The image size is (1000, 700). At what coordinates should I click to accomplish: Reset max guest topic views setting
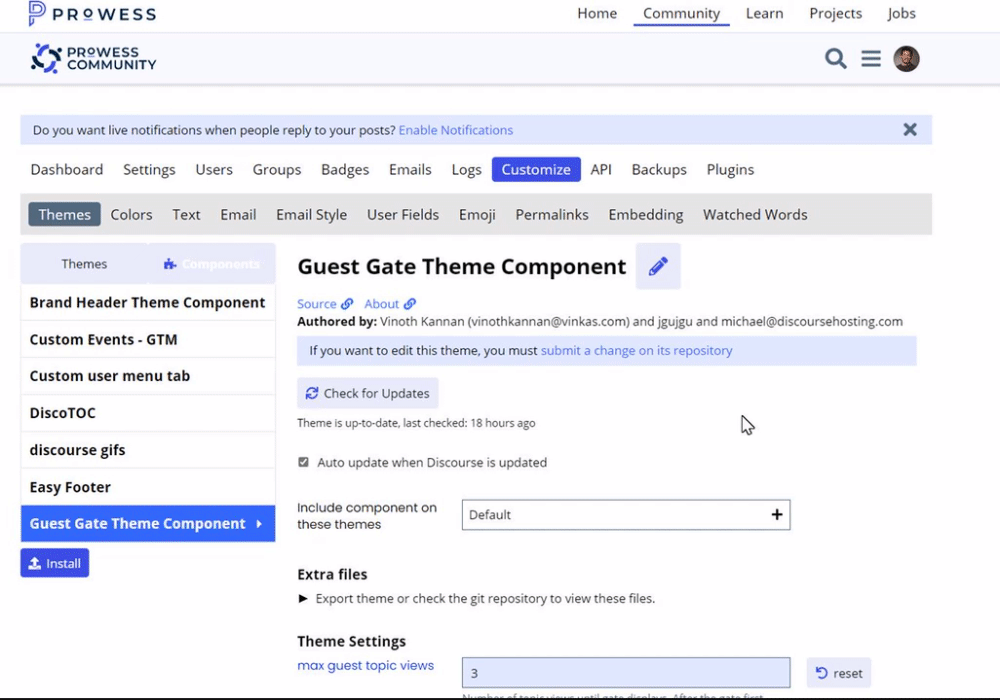click(839, 673)
